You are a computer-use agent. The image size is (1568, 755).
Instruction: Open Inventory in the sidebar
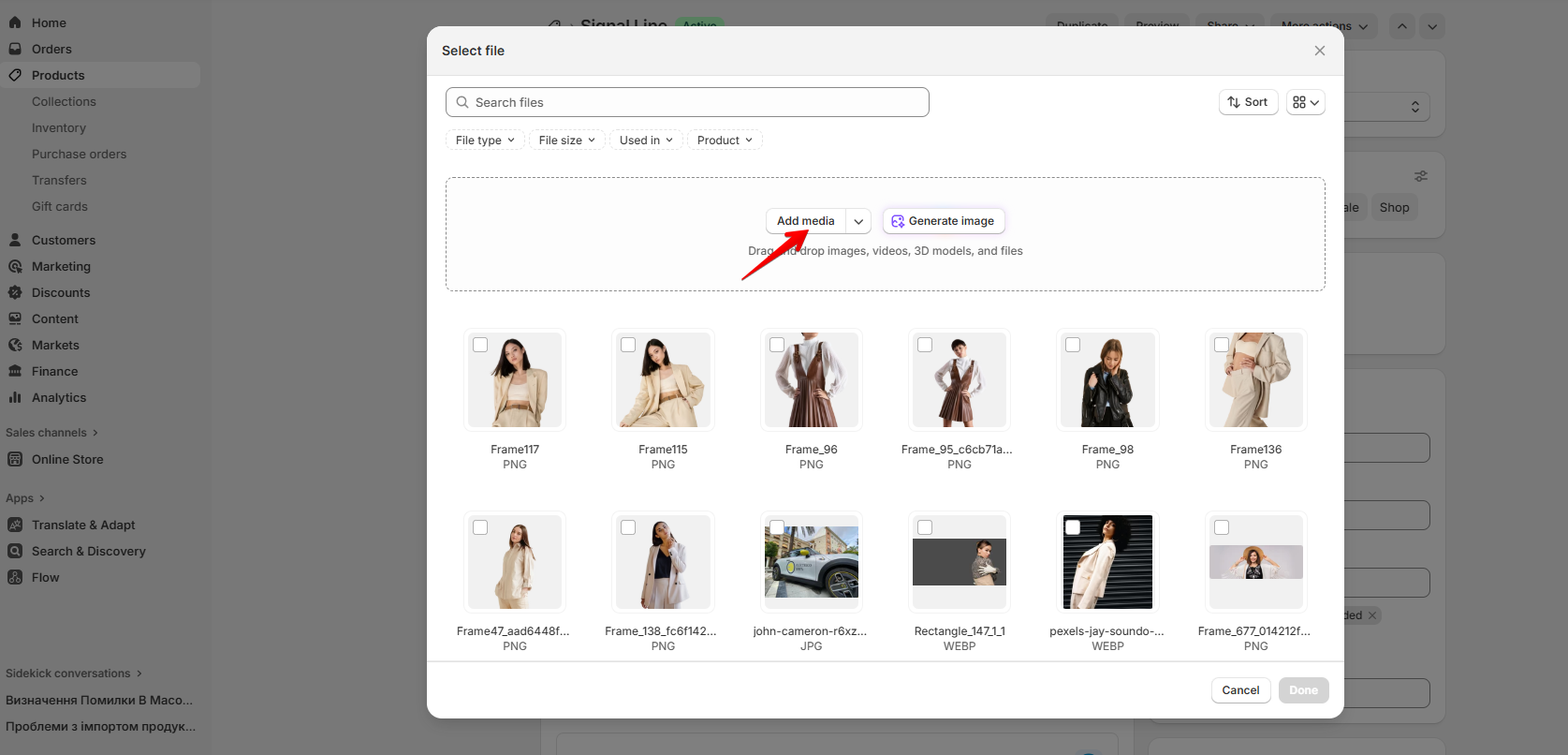[59, 127]
